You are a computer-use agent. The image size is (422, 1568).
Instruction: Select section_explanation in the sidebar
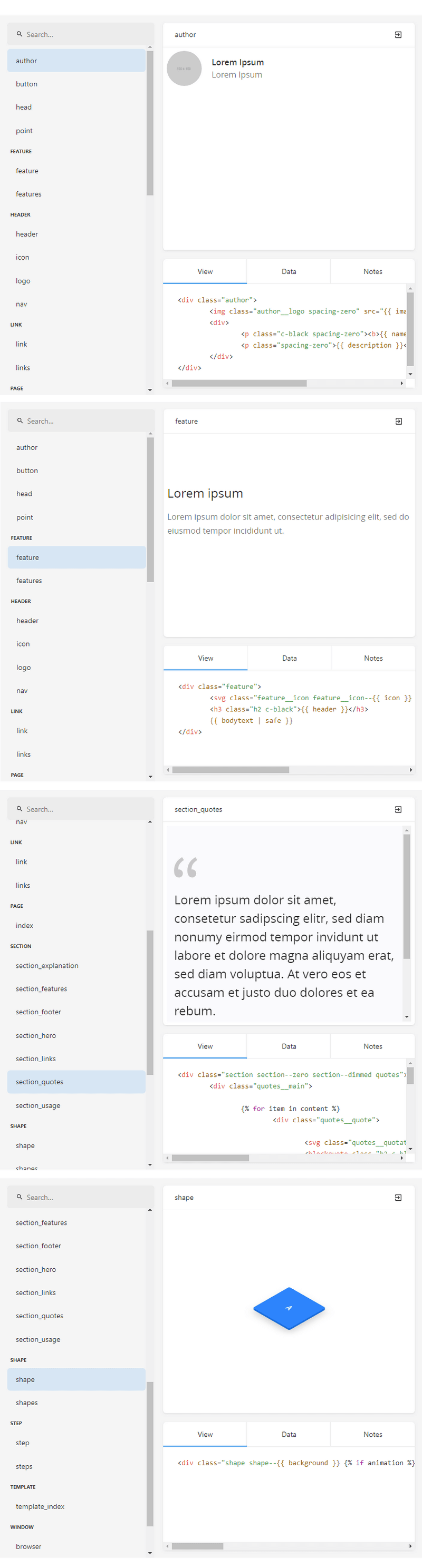pos(47,965)
